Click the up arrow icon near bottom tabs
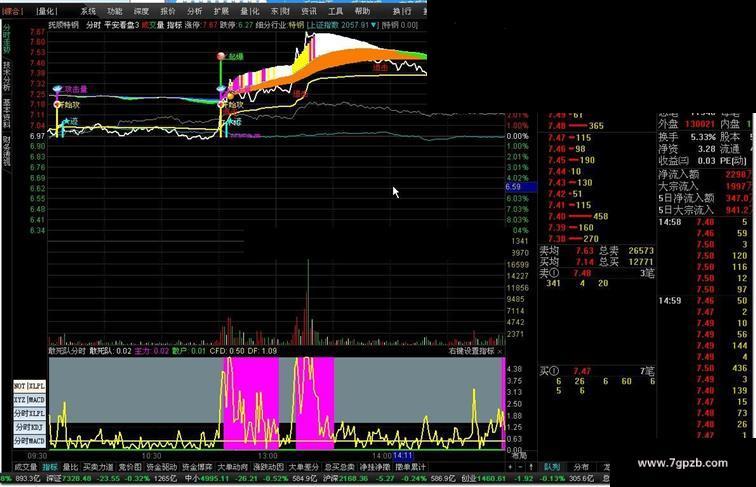 (x=531, y=467)
